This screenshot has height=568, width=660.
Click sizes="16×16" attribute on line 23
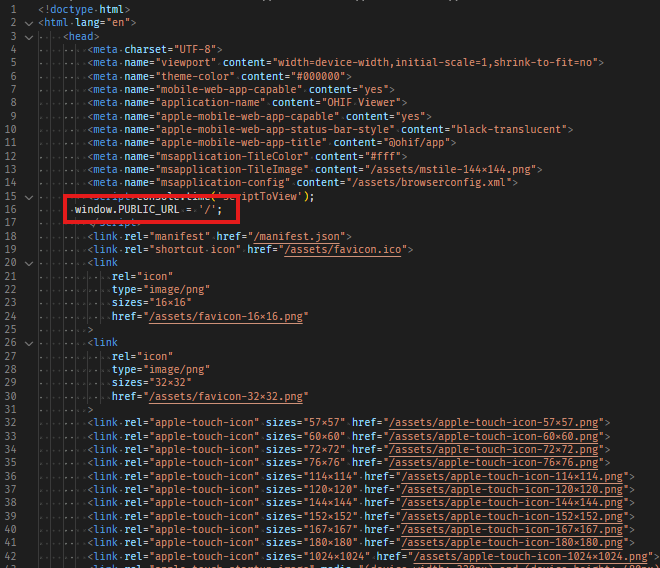click(x=152, y=302)
